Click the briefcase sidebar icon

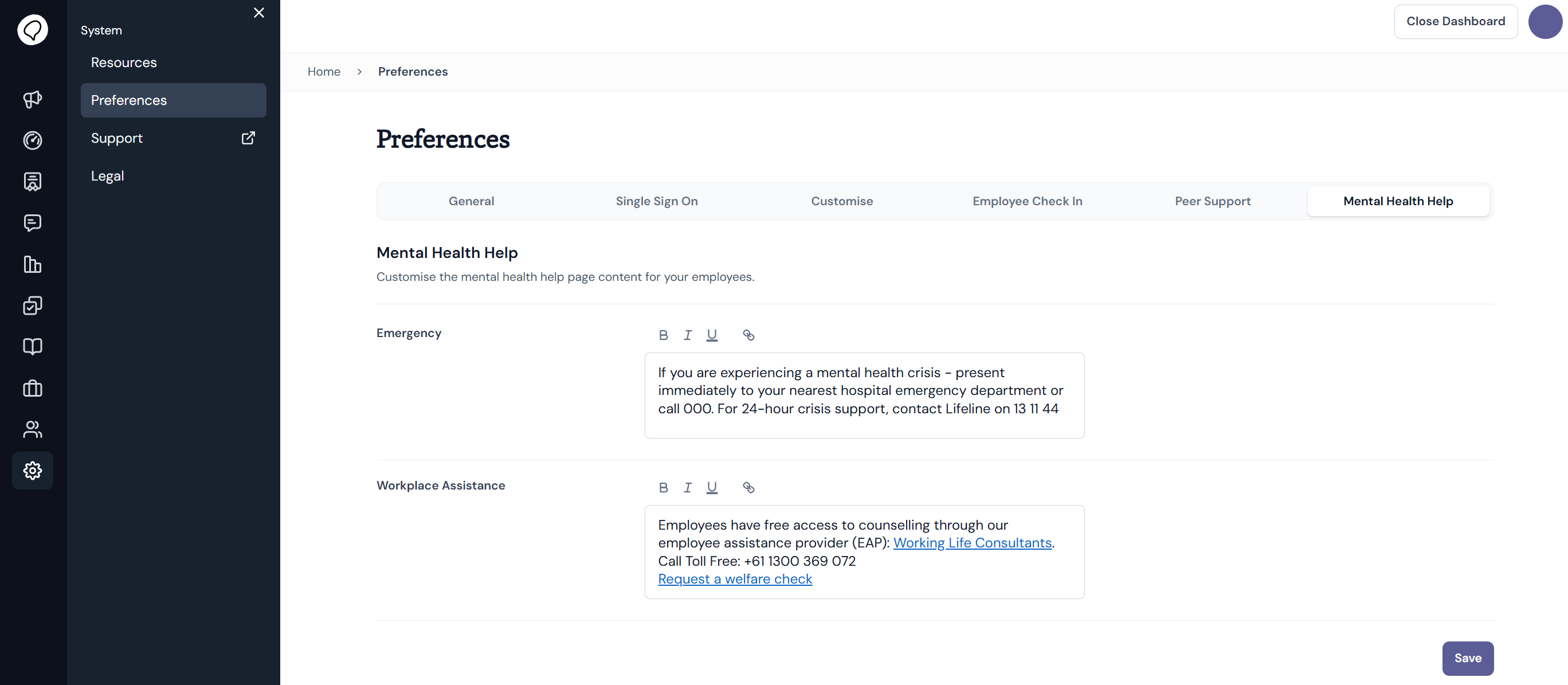[x=32, y=388]
